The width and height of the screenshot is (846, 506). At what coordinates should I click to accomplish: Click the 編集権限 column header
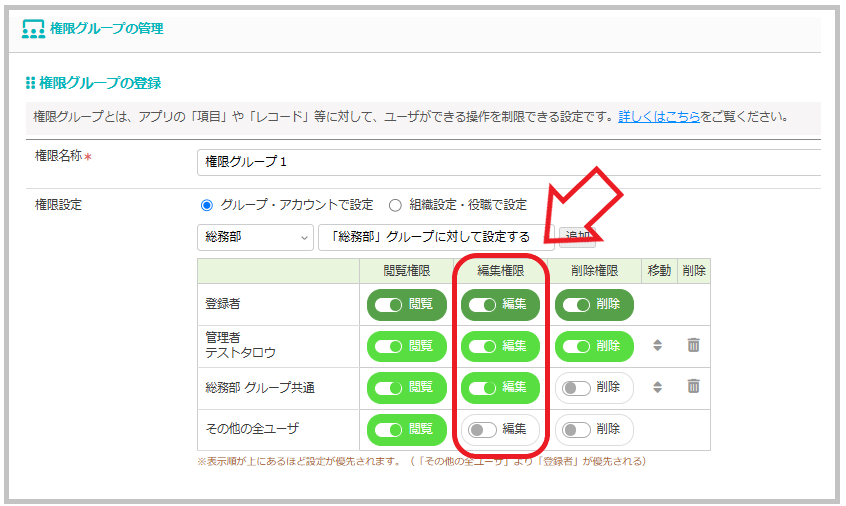point(501,271)
